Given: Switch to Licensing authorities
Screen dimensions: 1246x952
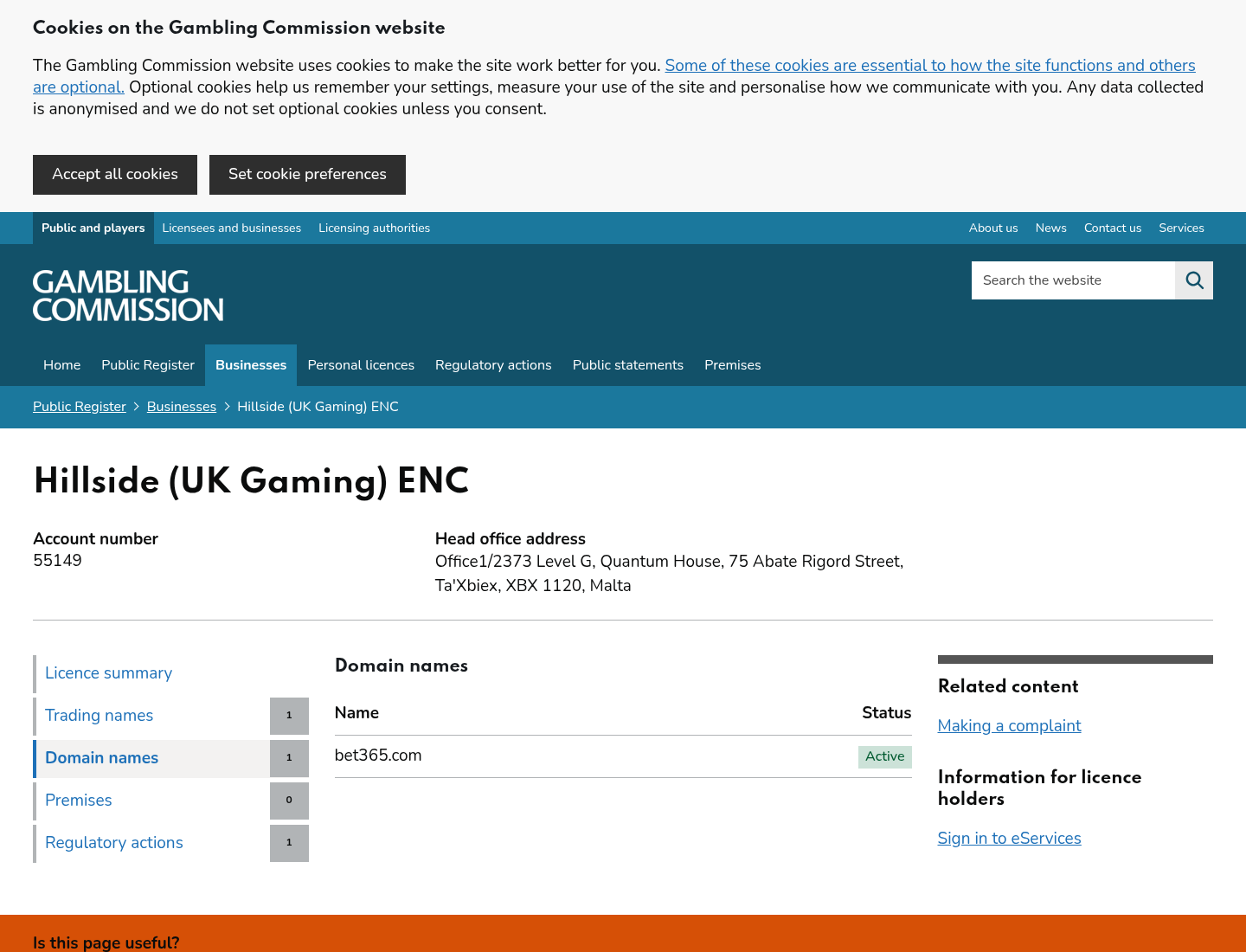Looking at the screenshot, I should tap(374, 228).
